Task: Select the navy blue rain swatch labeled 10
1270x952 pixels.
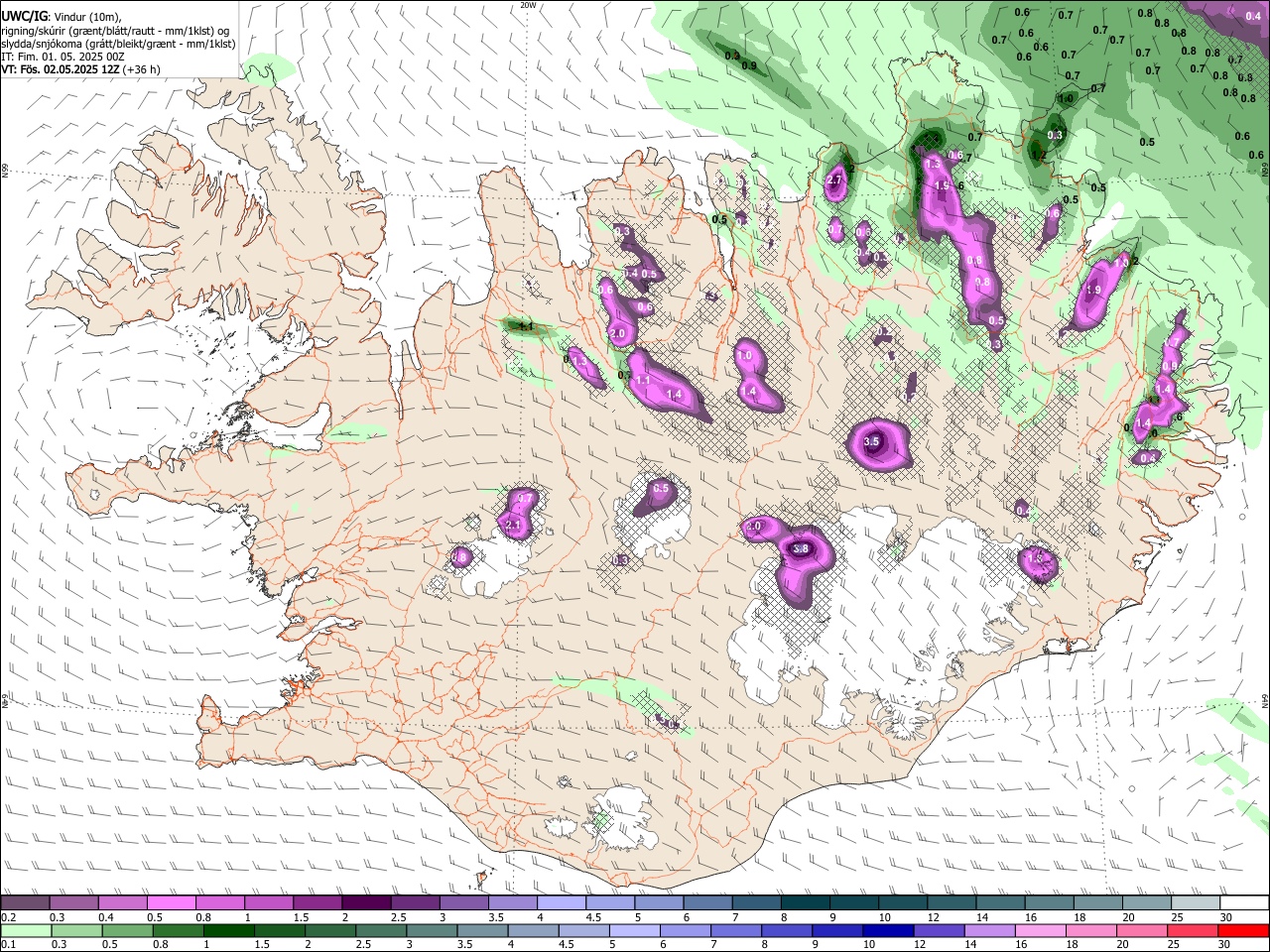Action: pos(888,931)
